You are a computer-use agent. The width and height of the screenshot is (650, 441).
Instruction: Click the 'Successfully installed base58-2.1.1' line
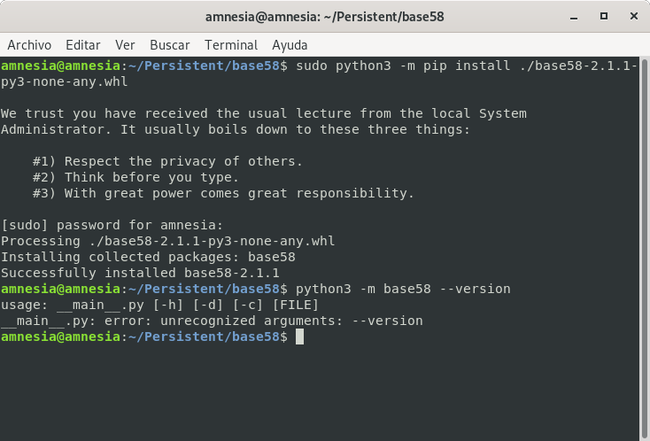(140, 273)
